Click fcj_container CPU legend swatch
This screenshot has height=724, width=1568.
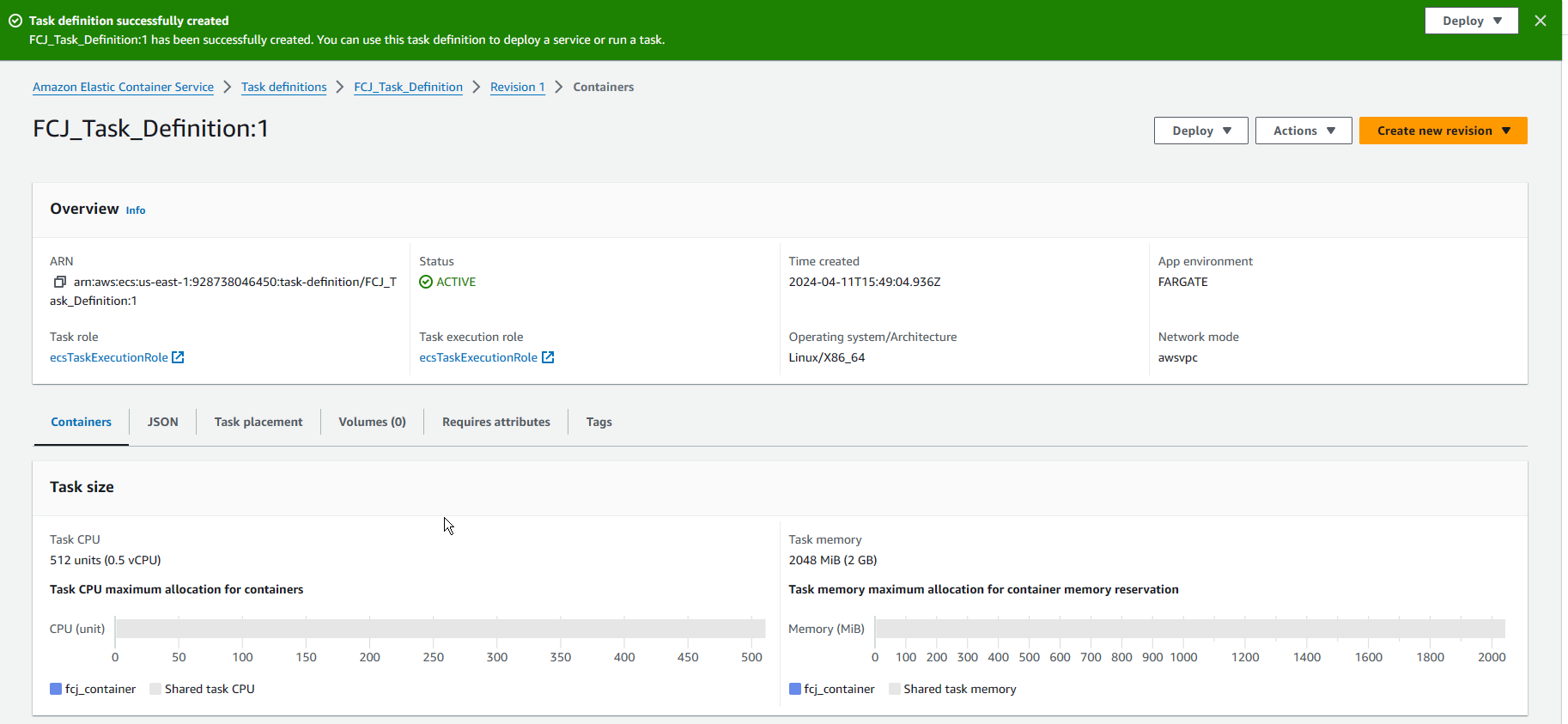pos(56,689)
